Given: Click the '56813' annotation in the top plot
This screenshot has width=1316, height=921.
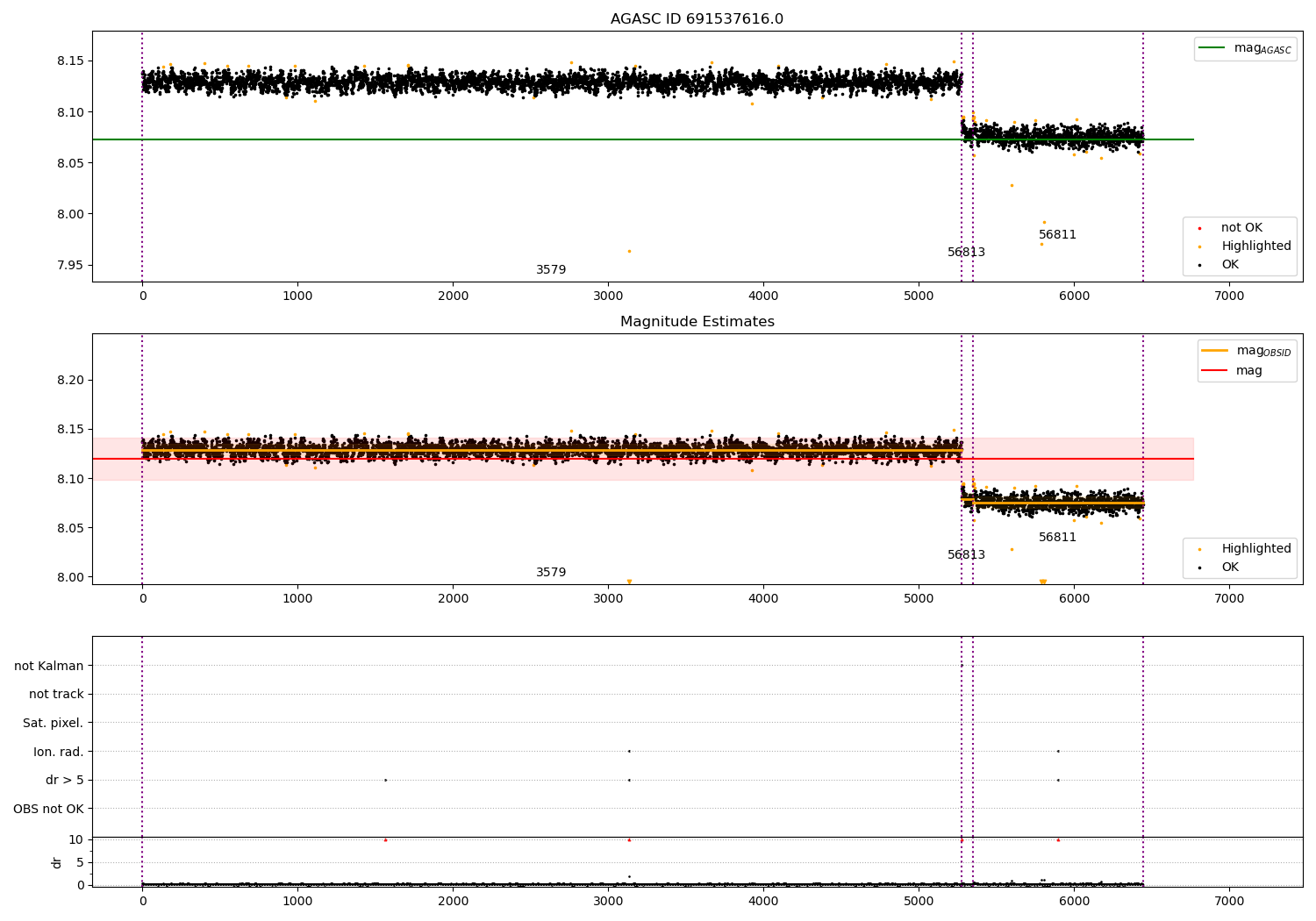Looking at the screenshot, I should pos(966,253).
